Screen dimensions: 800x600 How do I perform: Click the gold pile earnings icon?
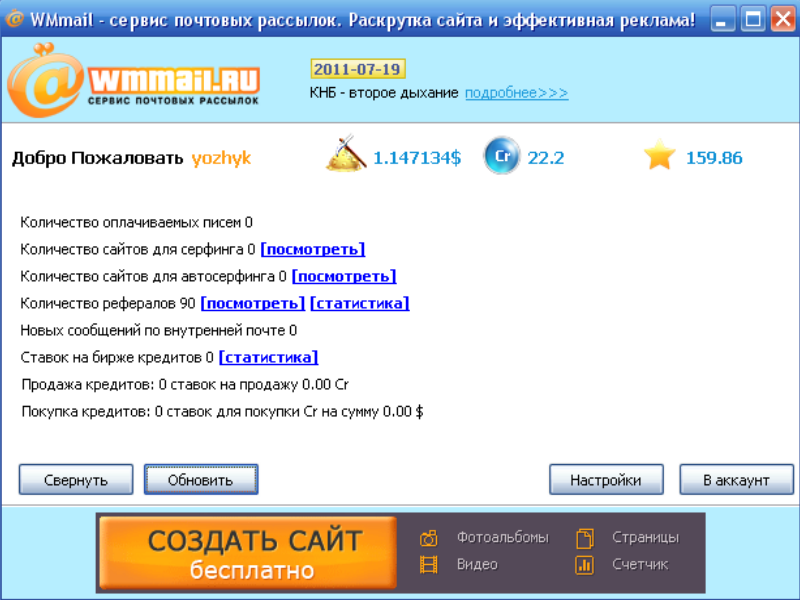pos(346,153)
